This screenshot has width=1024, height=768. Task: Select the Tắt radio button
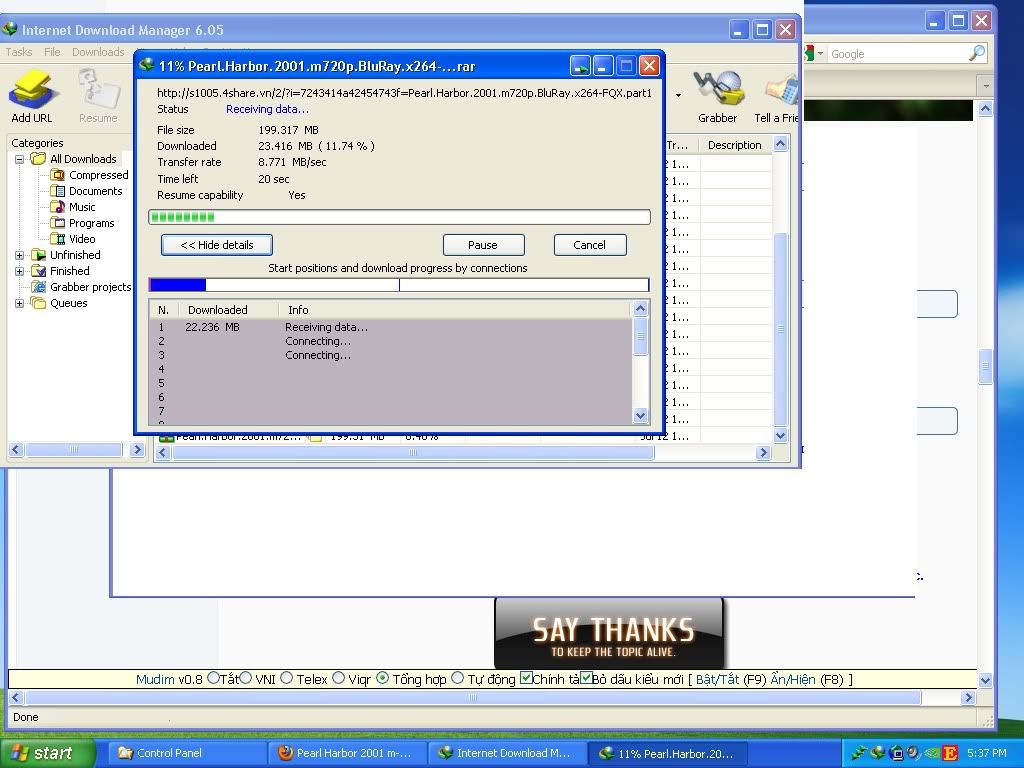213,678
